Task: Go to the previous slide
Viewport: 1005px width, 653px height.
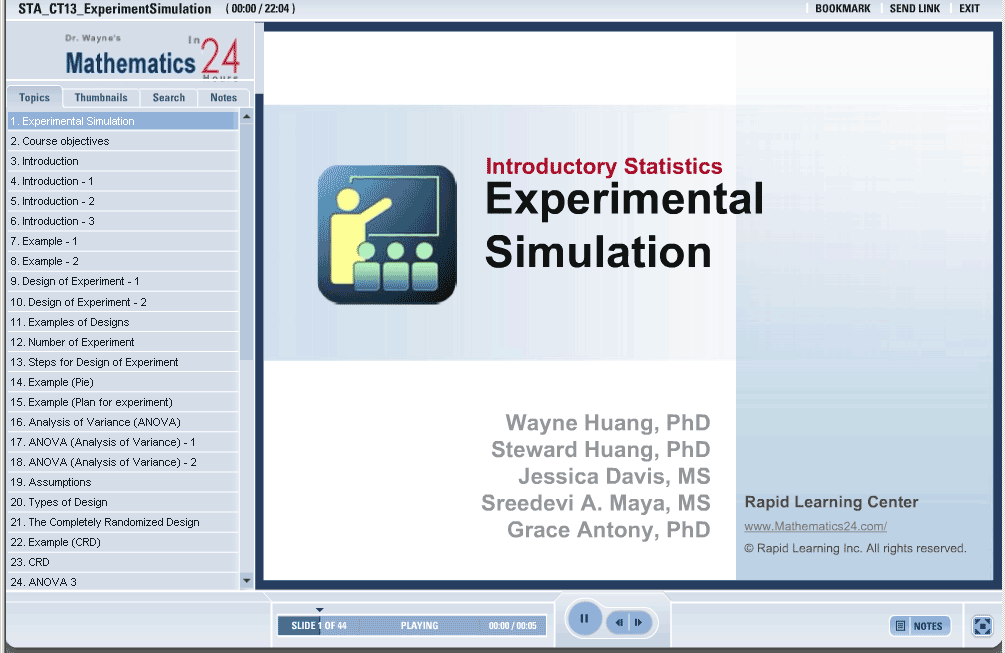Action: click(x=619, y=623)
